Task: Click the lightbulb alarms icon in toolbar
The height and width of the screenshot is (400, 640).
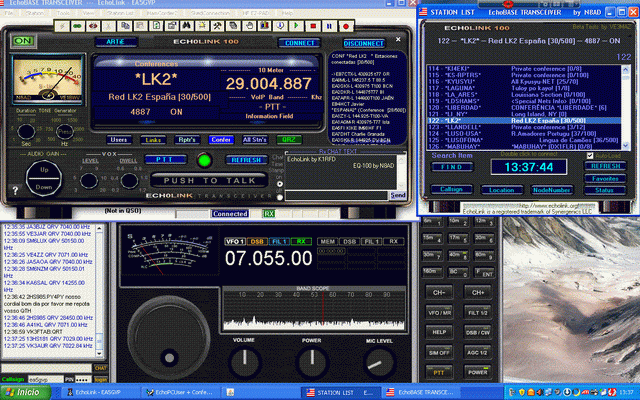Action: (202, 27)
